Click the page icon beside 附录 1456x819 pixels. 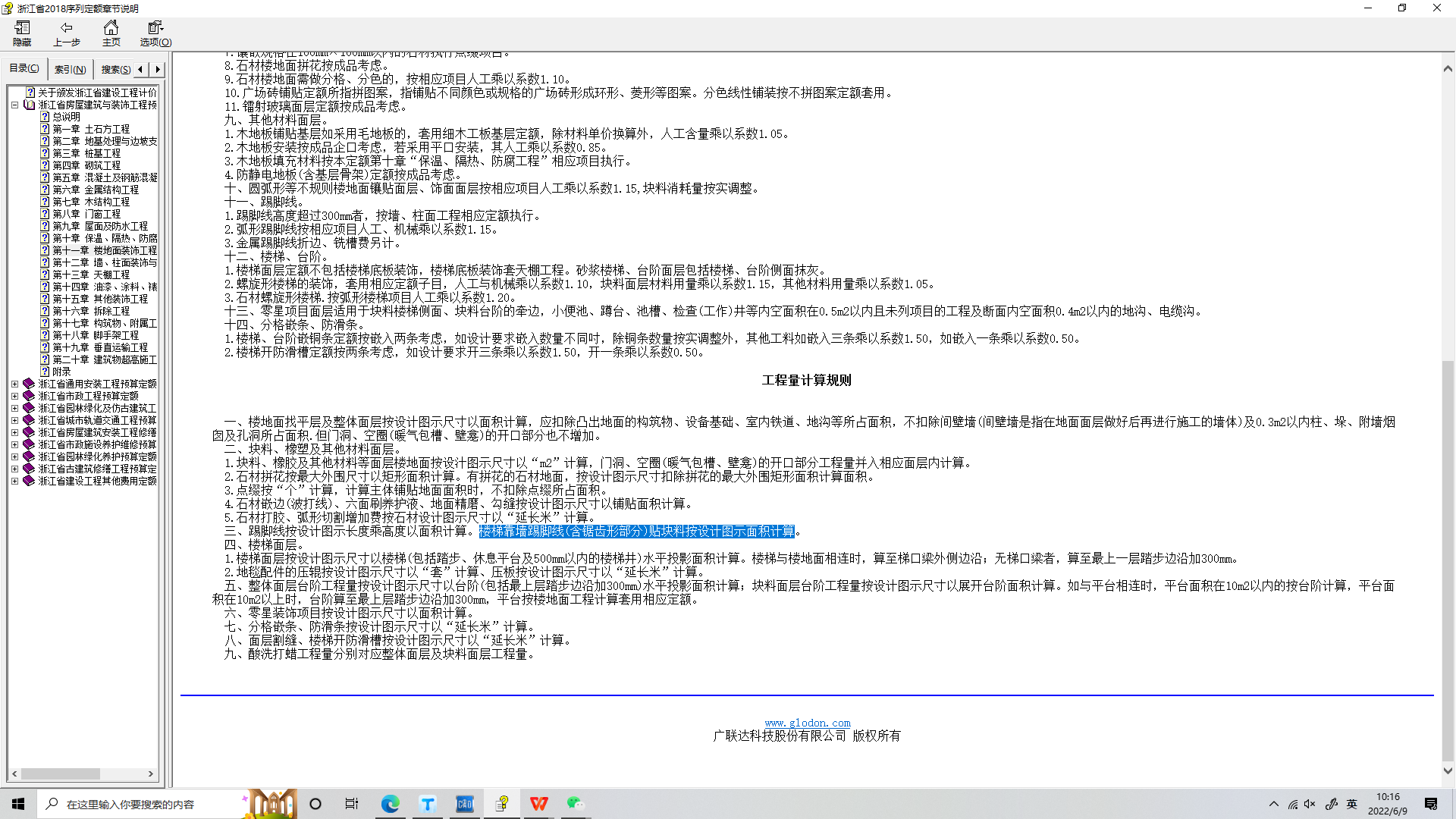45,372
